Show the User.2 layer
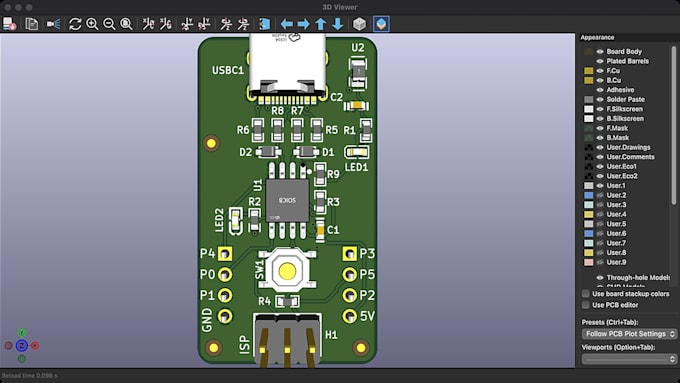The image size is (680, 383). pos(600,195)
